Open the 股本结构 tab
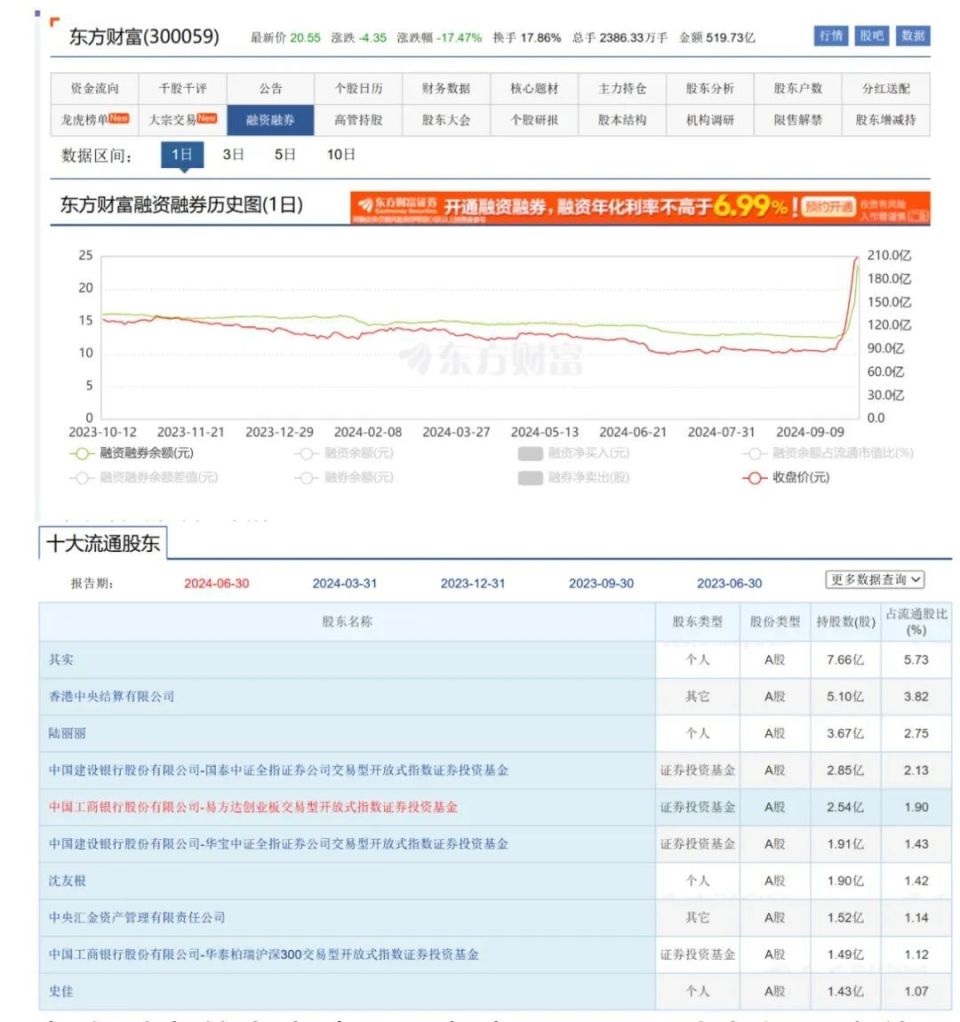 (x=622, y=120)
